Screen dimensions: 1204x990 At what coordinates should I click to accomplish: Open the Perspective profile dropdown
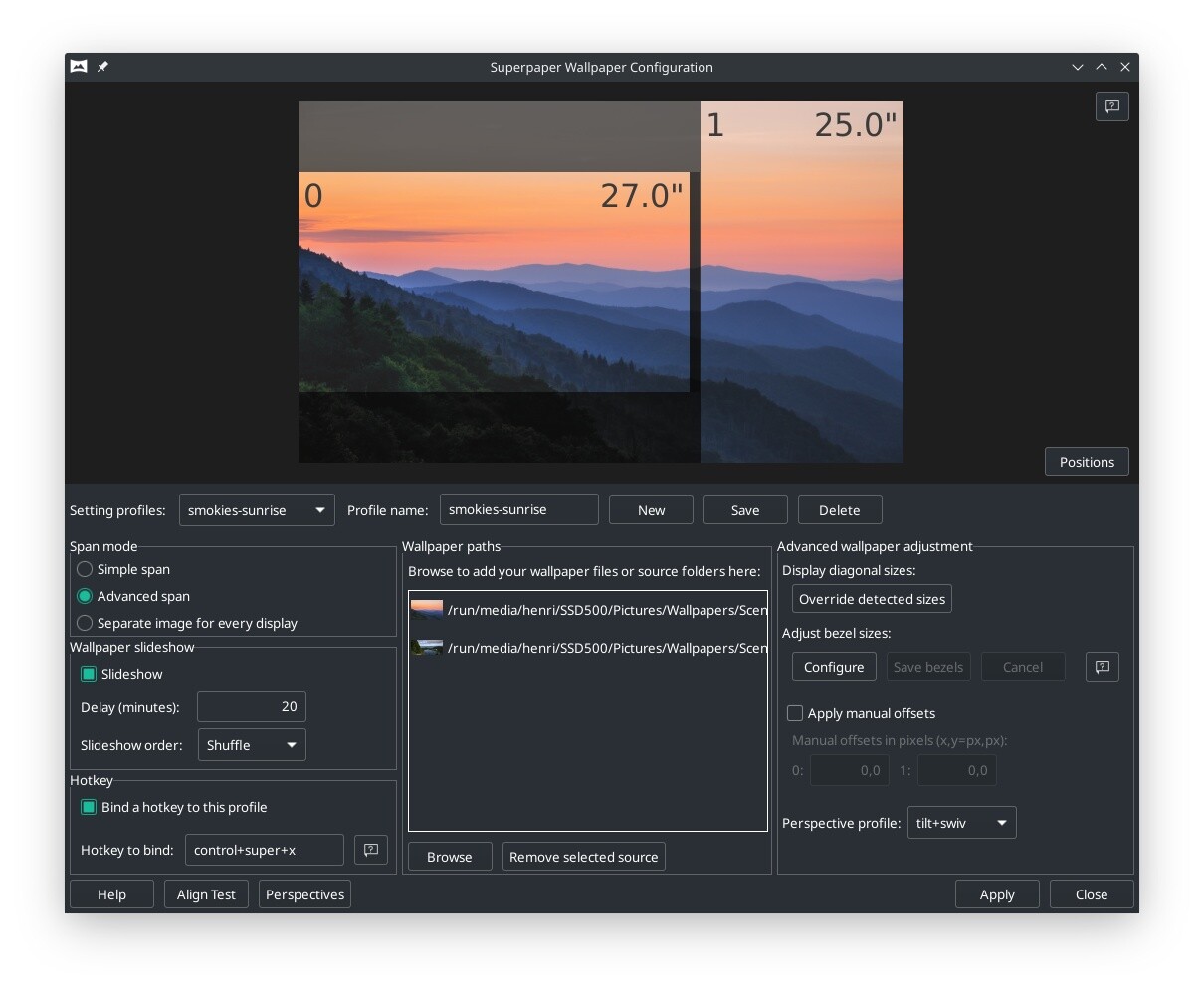pyautogui.click(x=960, y=822)
